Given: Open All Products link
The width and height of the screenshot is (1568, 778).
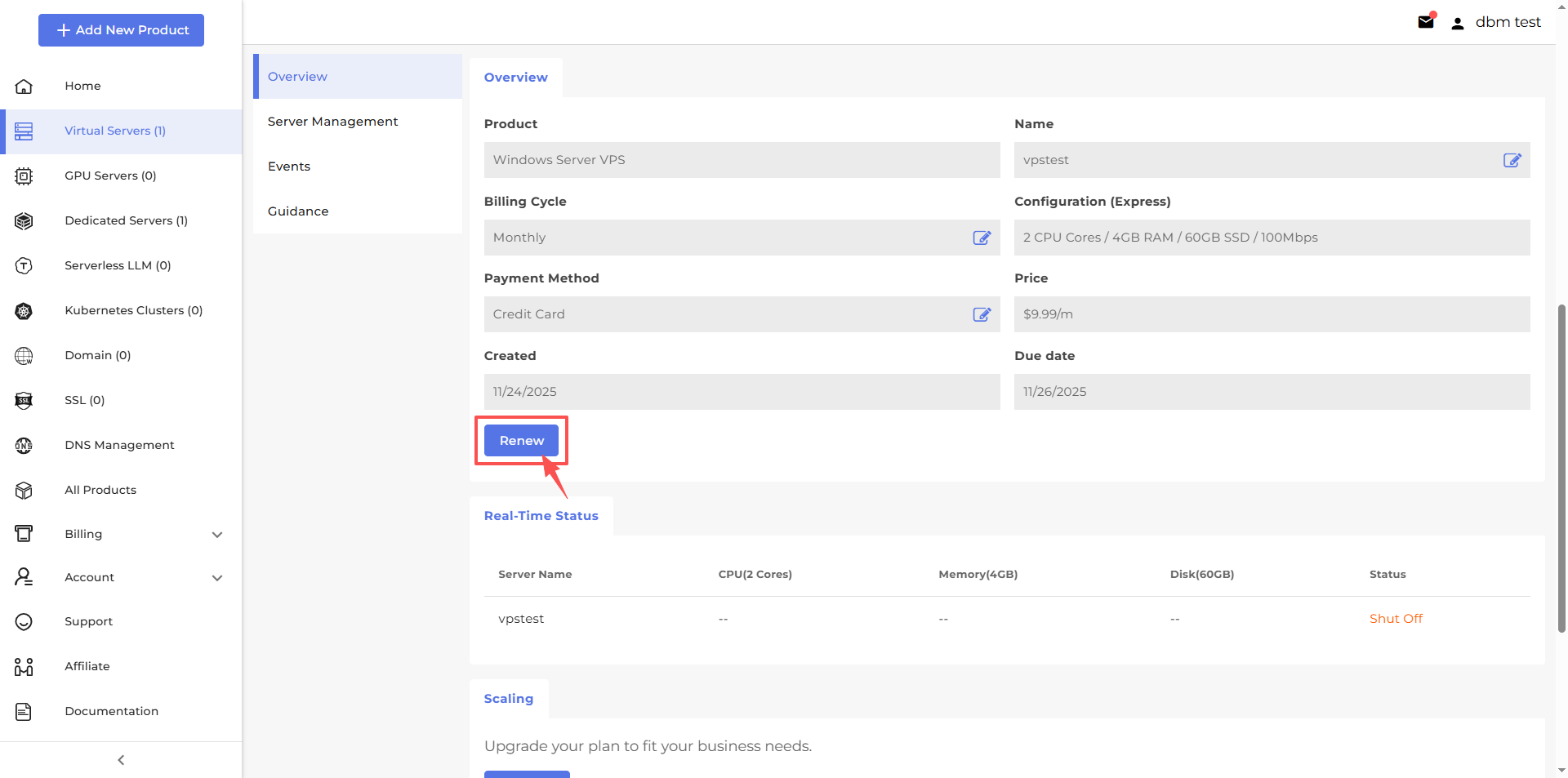Looking at the screenshot, I should 100,490.
